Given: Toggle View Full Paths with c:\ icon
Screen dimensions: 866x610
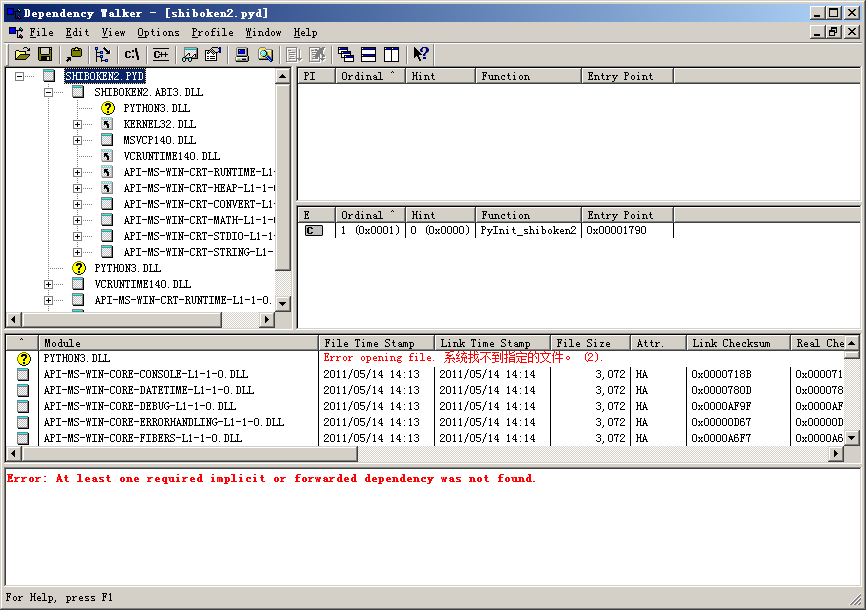Looking at the screenshot, I should coord(131,54).
